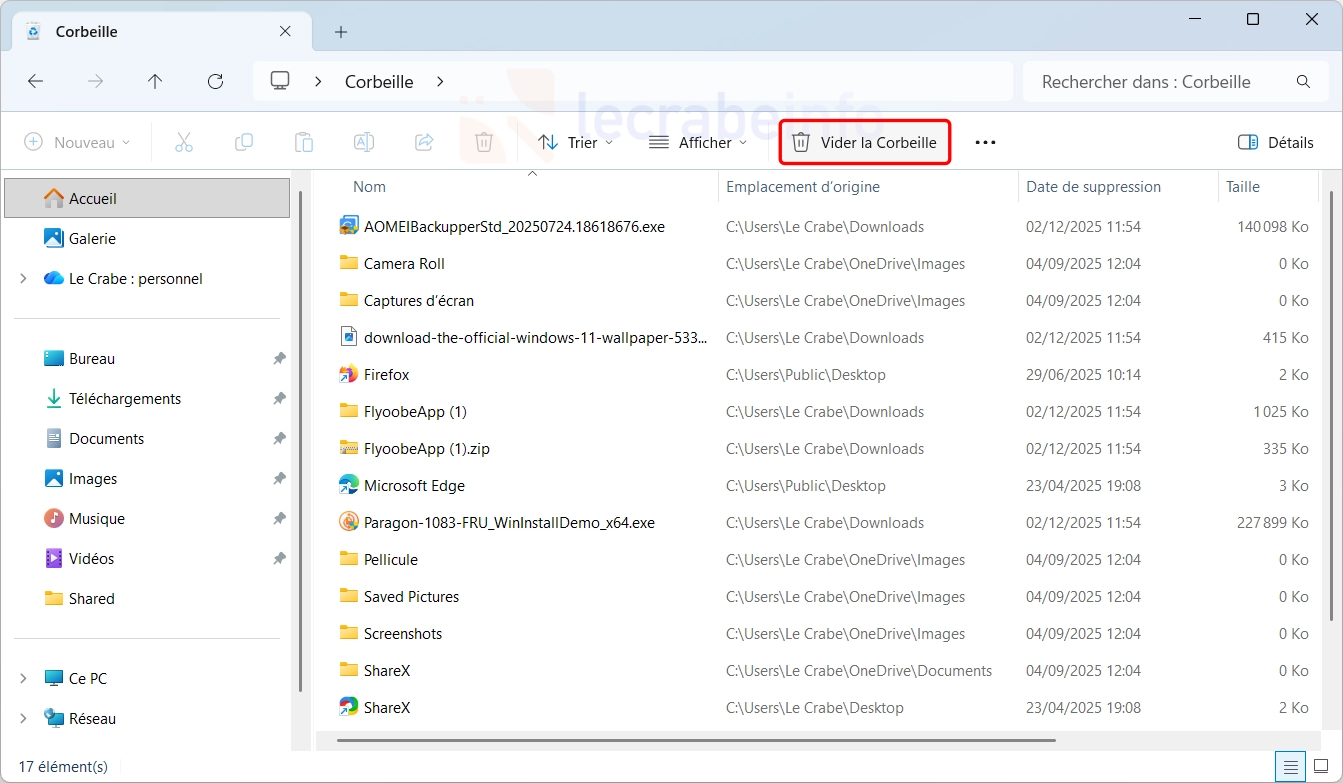Screen dimensions: 1343x783
Task: Open a new tab with plus button
Action: tap(341, 32)
